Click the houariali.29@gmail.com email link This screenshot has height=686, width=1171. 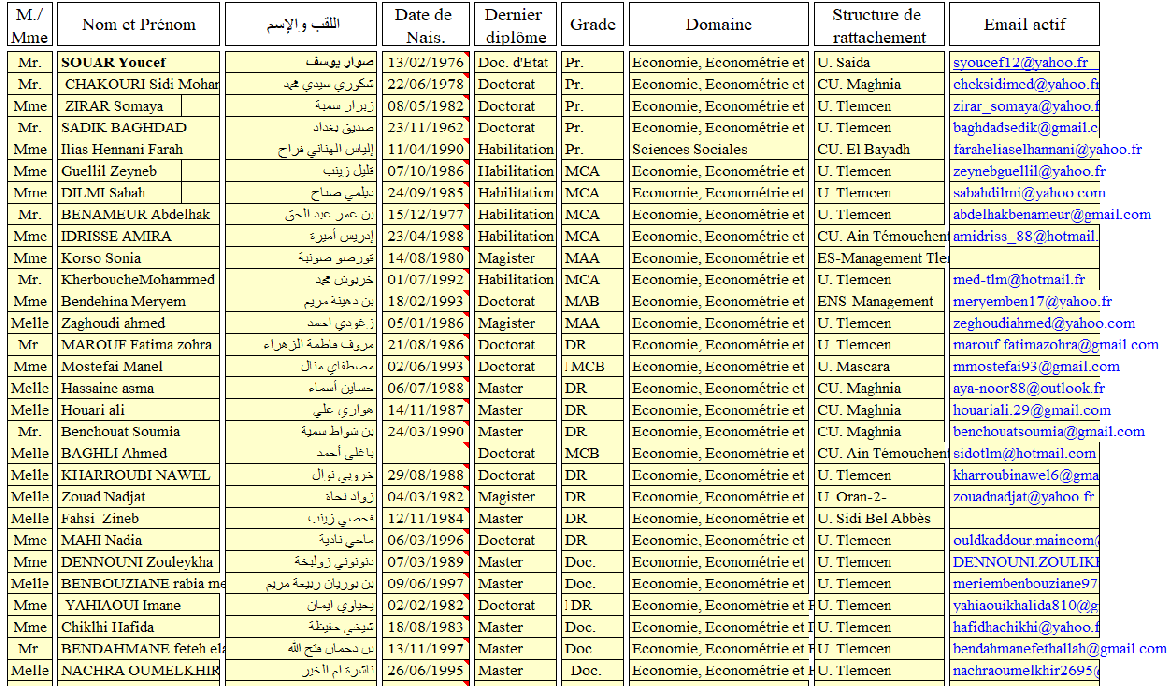pyautogui.click(x=1031, y=411)
